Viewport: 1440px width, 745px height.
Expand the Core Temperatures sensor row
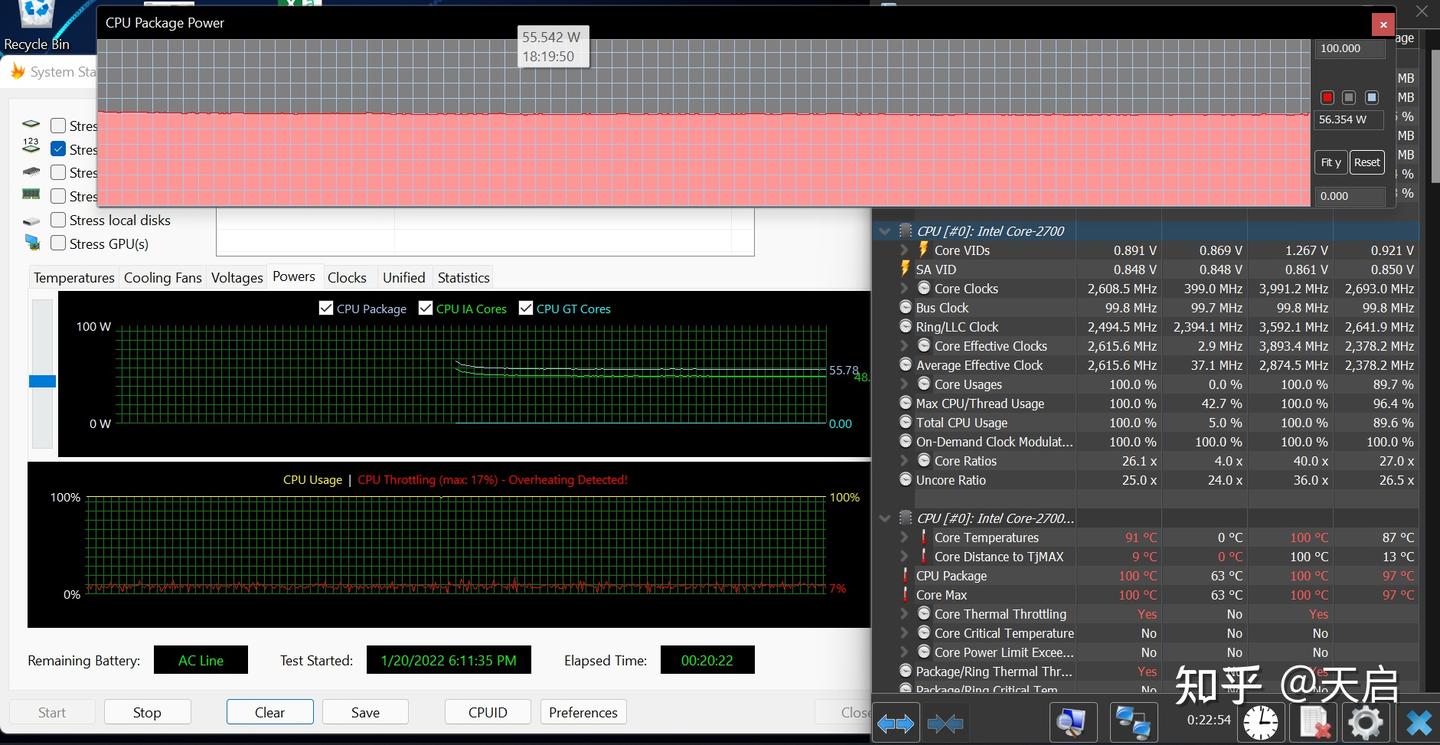[904, 538]
